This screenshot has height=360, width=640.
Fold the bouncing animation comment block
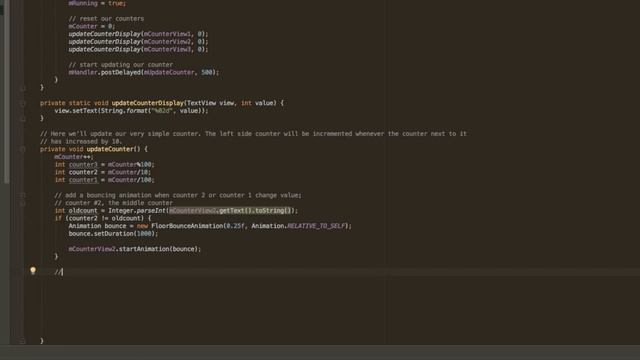[x=22, y=196]
